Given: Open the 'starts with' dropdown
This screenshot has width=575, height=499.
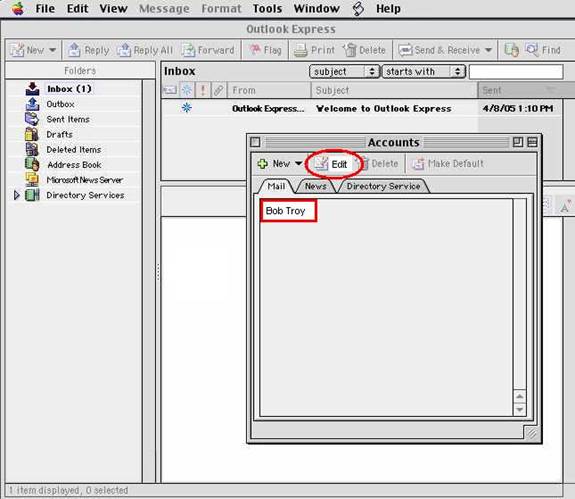Looking at the screenshot, I should pyautogui.click(x=424, y=71).
